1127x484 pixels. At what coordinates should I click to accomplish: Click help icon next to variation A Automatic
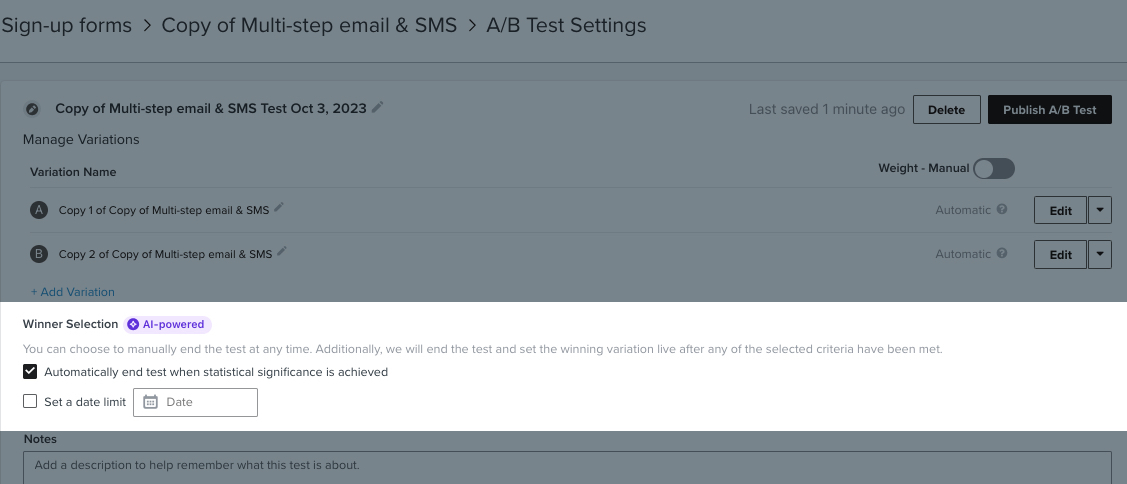tap(1002, 210)
